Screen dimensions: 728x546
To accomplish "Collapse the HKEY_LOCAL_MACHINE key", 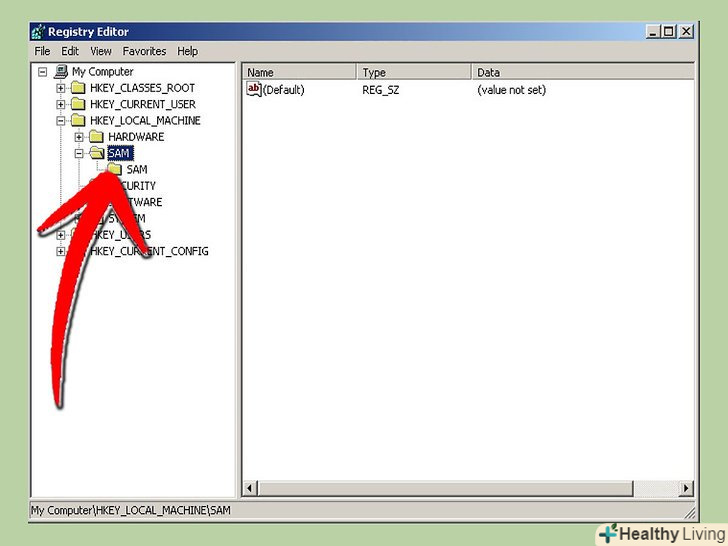I will click(x=61, y=121).
